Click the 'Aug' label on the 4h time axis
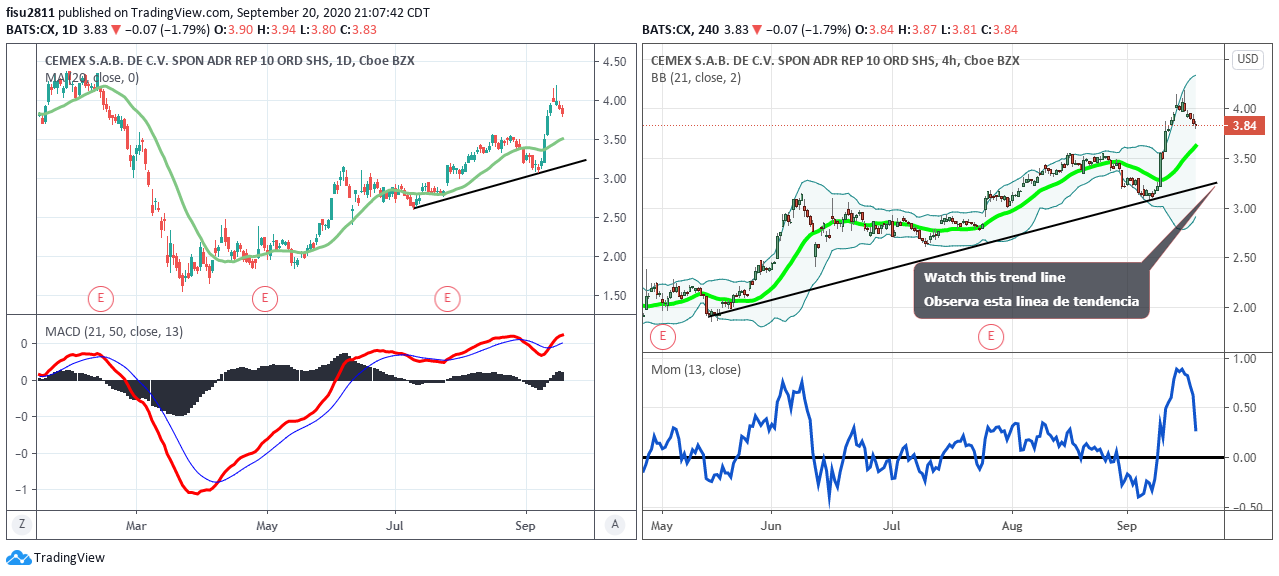 (1012, 524)
